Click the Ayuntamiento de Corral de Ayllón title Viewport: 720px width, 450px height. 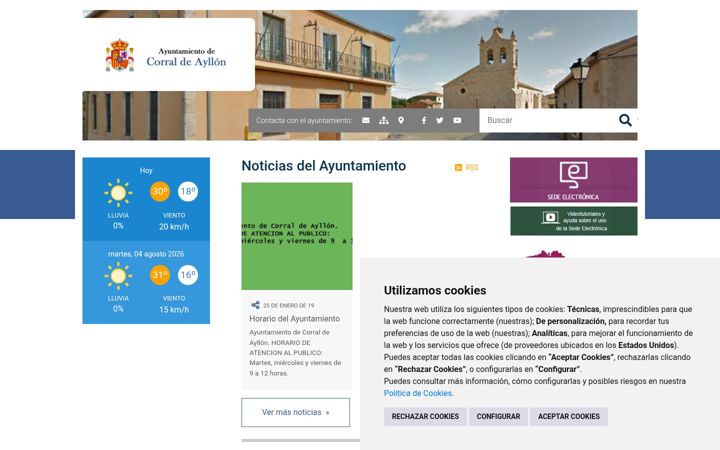[186, 57]
